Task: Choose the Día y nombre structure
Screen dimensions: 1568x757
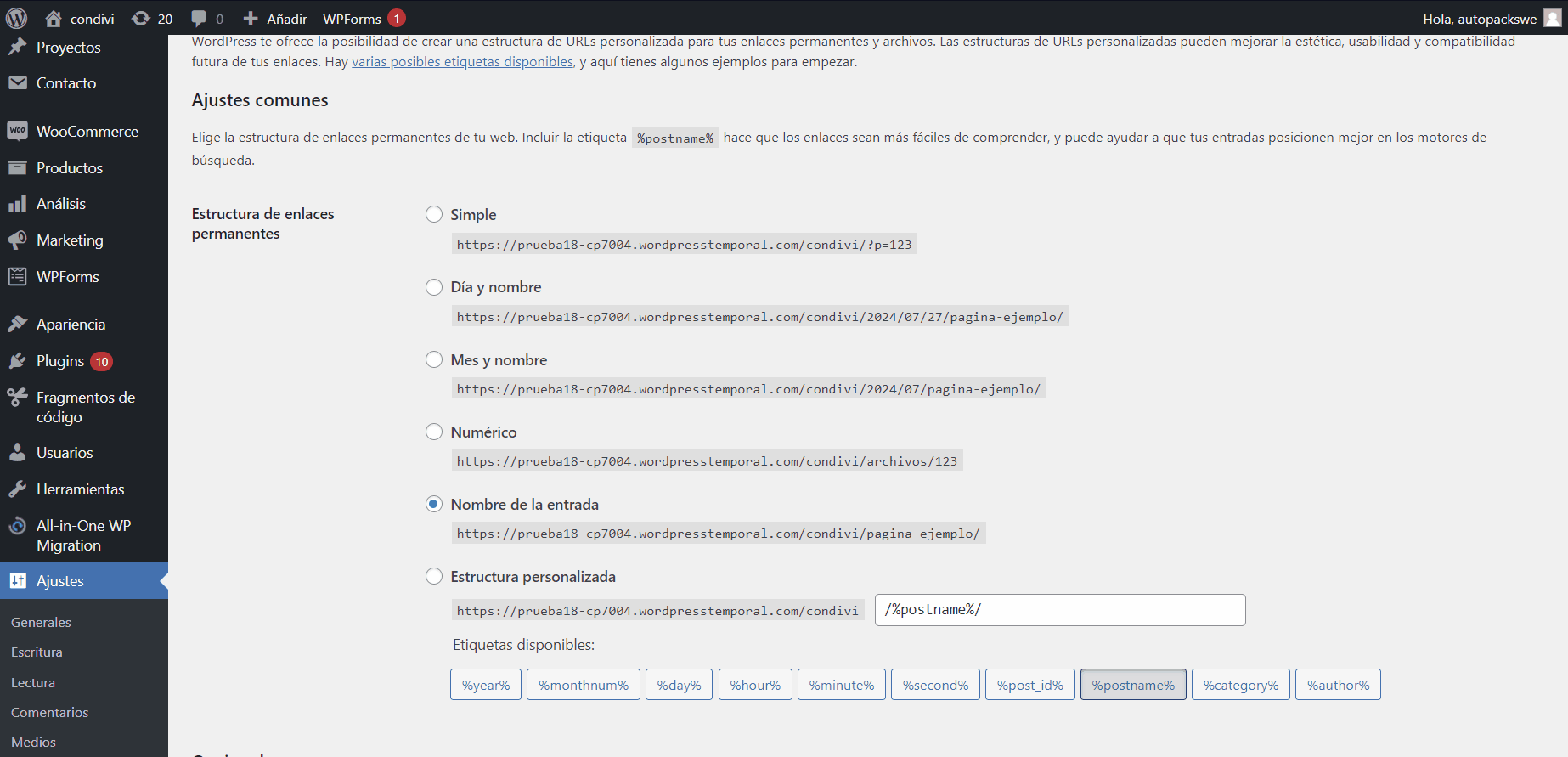Action: pyautogui.click(x=434, y=287)
